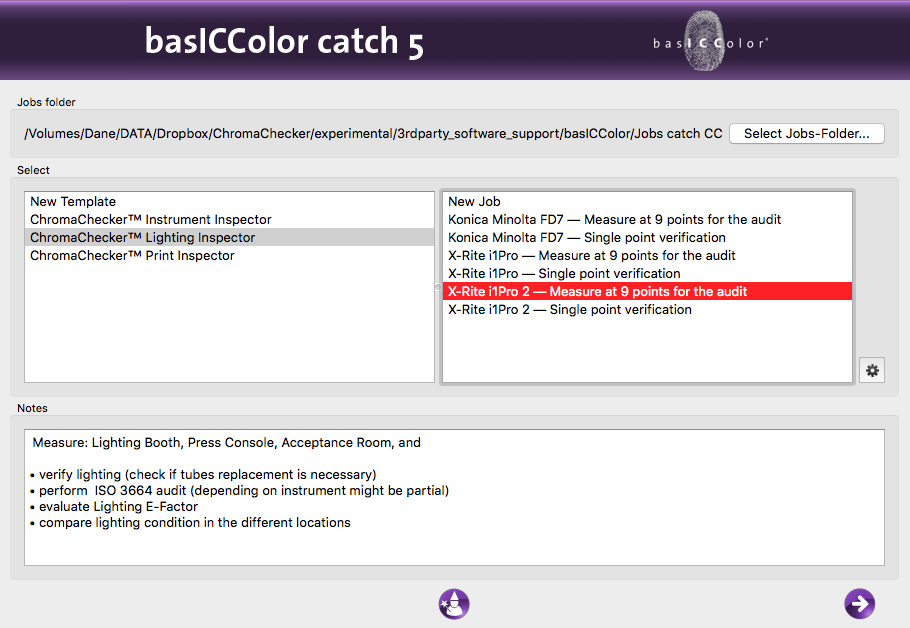Click the gear settings icon beside job list

[x=872, y=370]
